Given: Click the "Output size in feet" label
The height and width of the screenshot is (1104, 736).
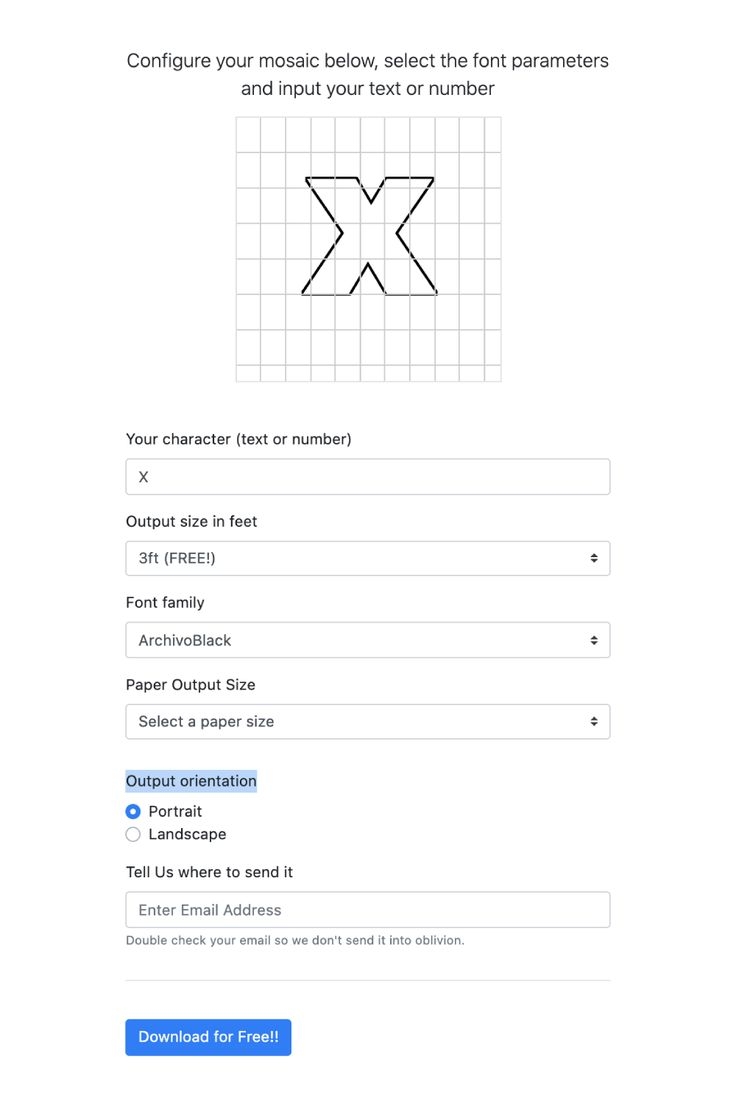Looking at the screenshot, I should click(191, 521).
